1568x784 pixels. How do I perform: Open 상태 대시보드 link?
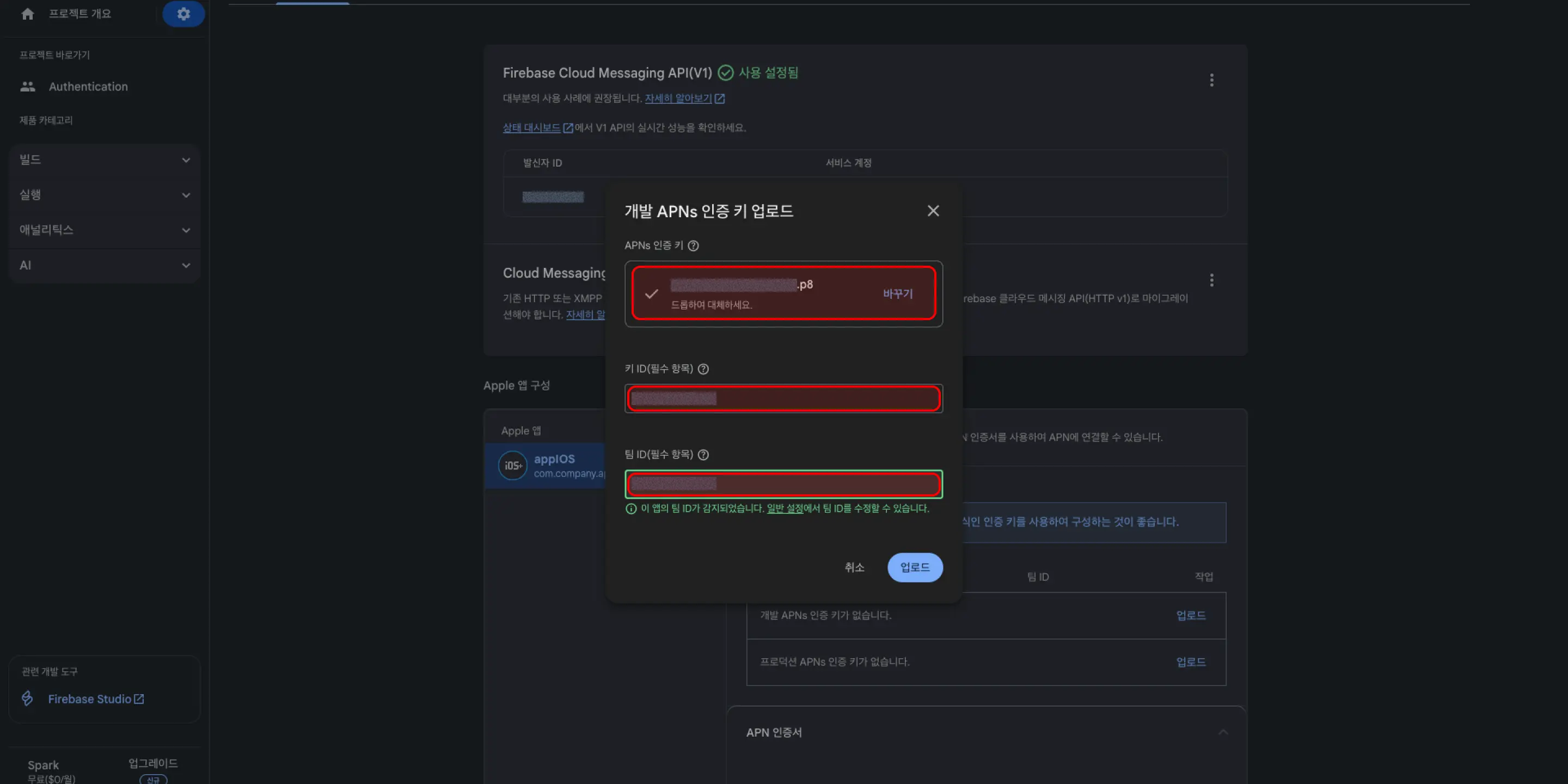point(531,128)
